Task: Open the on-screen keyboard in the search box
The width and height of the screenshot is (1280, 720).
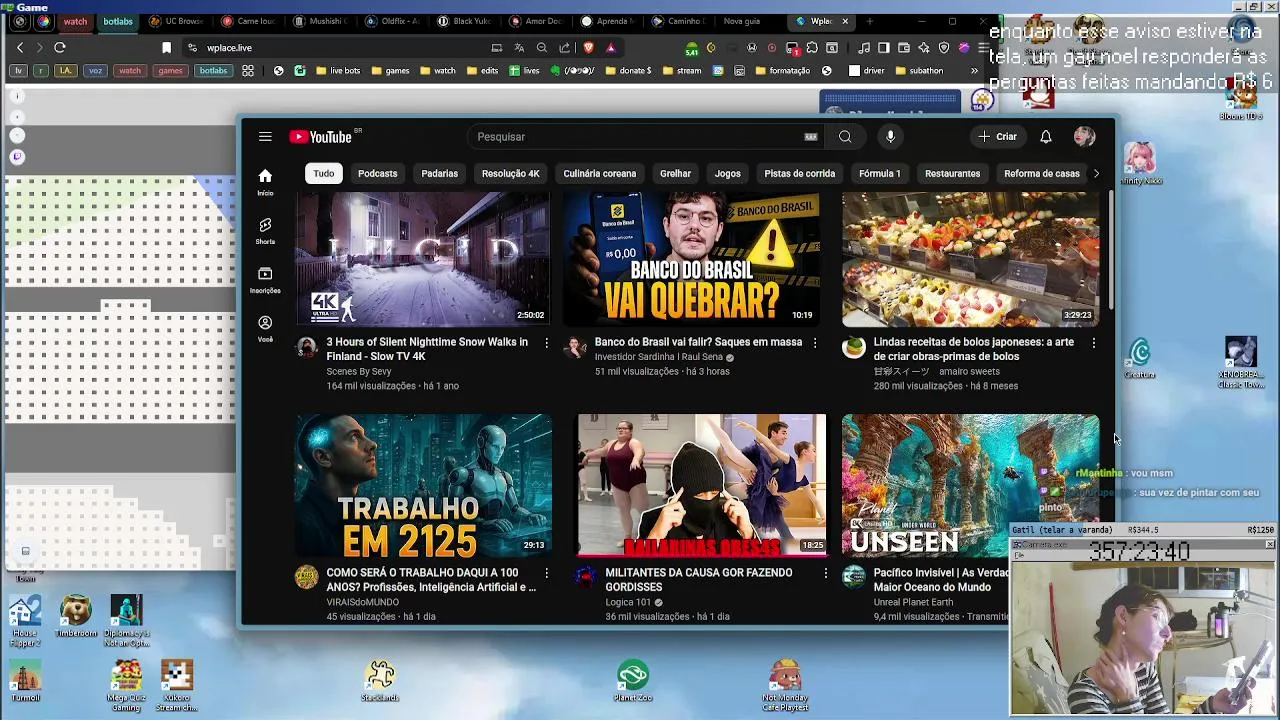Action: pyautogui.click(x=811, y=137)
